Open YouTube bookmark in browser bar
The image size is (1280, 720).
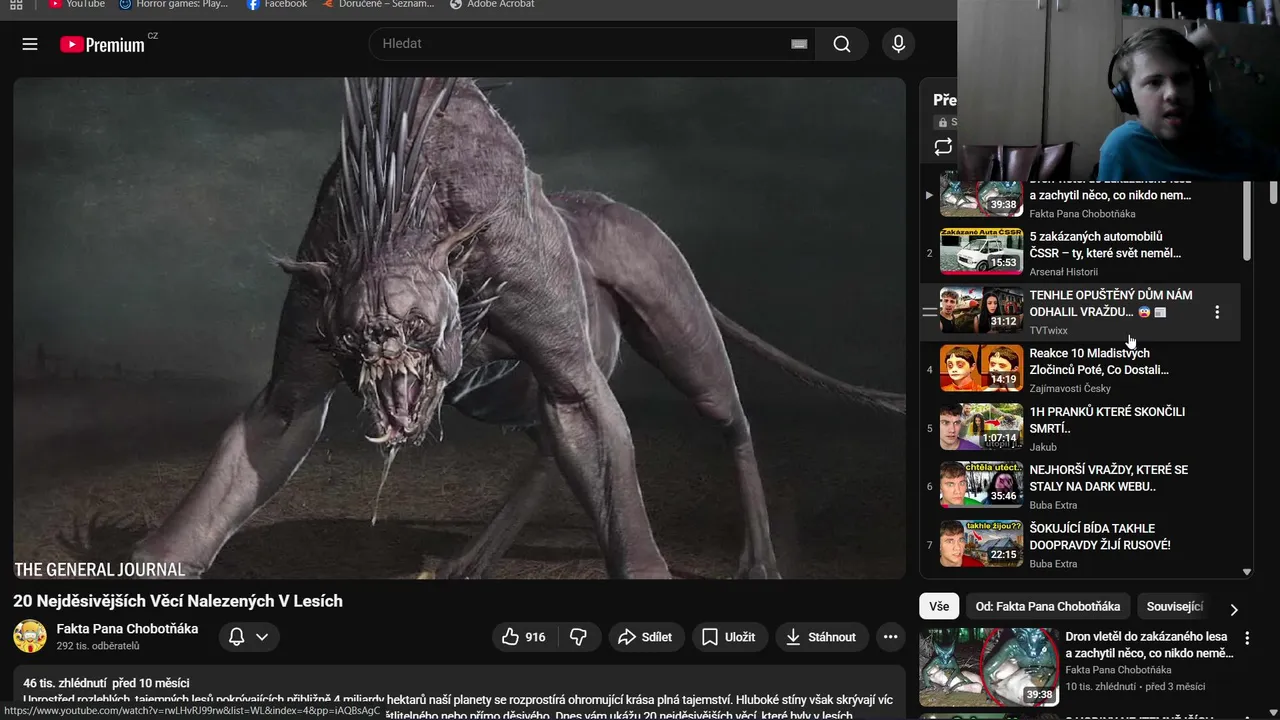point(78,4)
